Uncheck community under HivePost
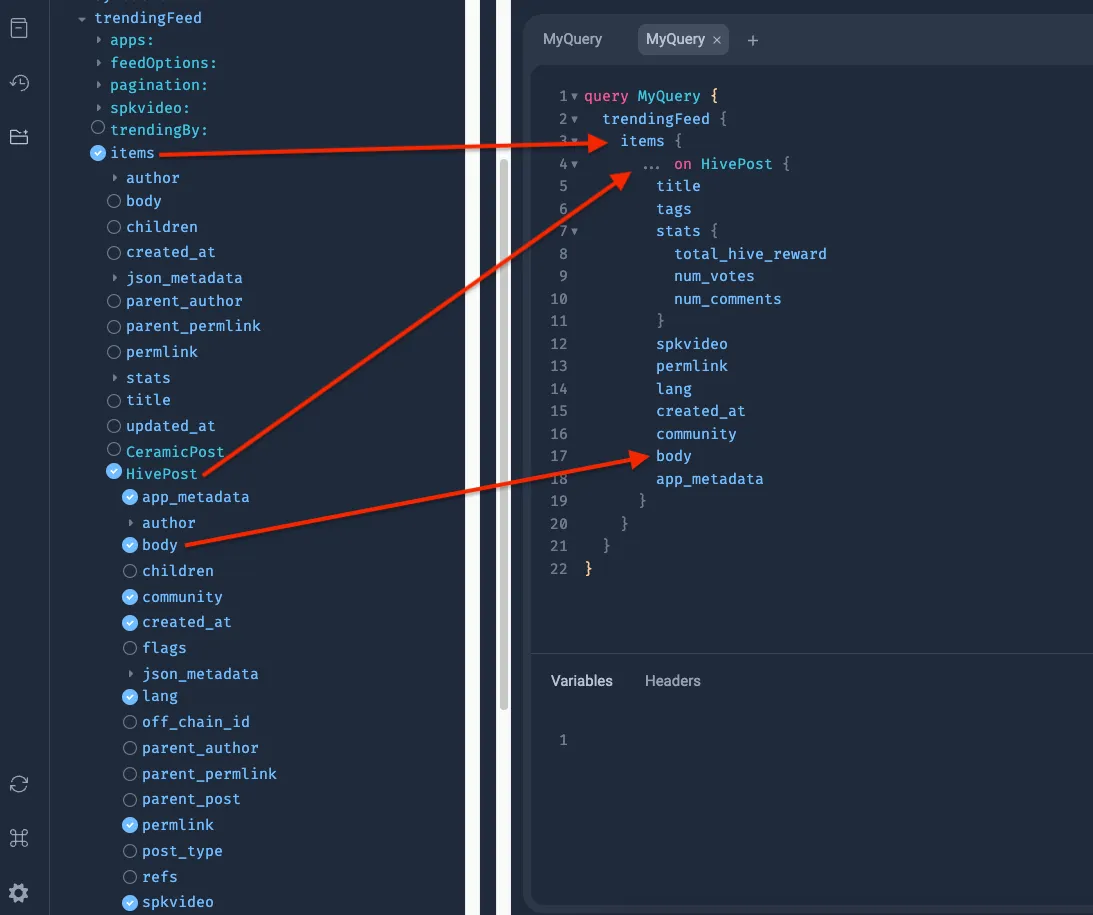 tap(130, 597)
